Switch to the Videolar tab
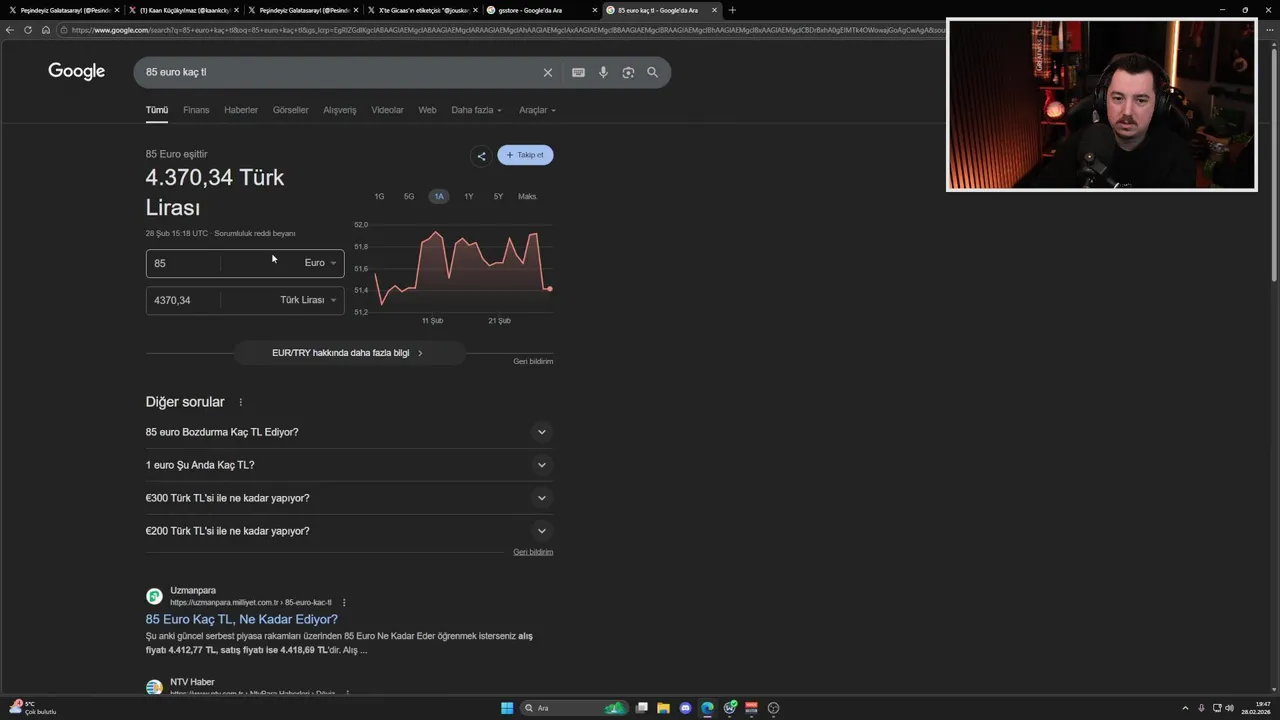 point(387,110)
